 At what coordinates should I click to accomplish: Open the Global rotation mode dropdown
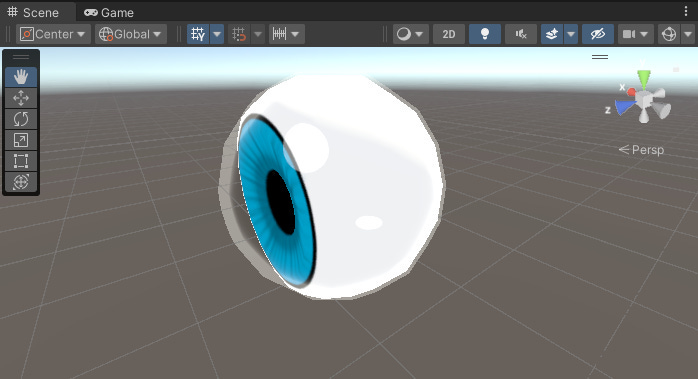130,34
